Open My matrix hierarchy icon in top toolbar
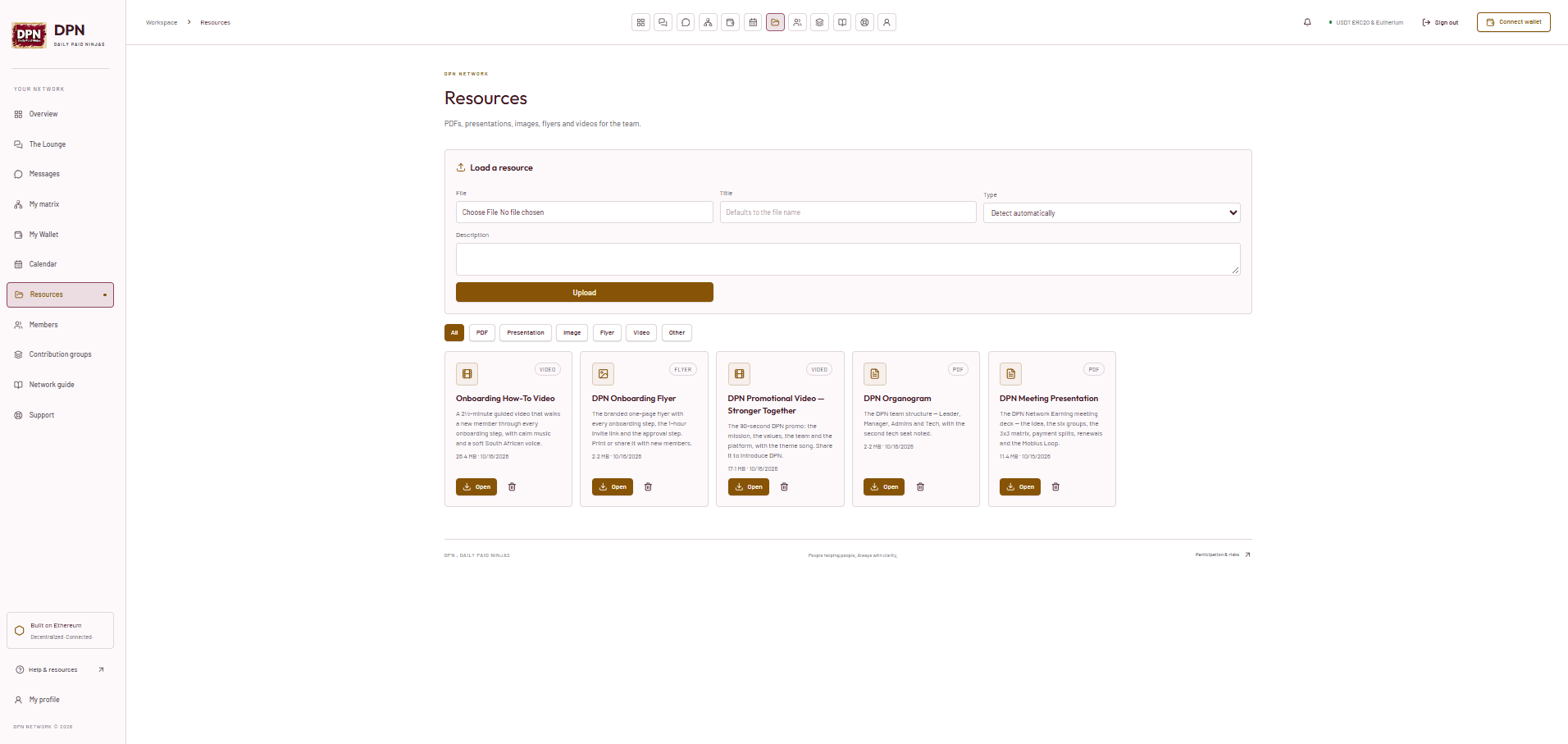Viewport: 1568px width, 744px height. (708, 22)
